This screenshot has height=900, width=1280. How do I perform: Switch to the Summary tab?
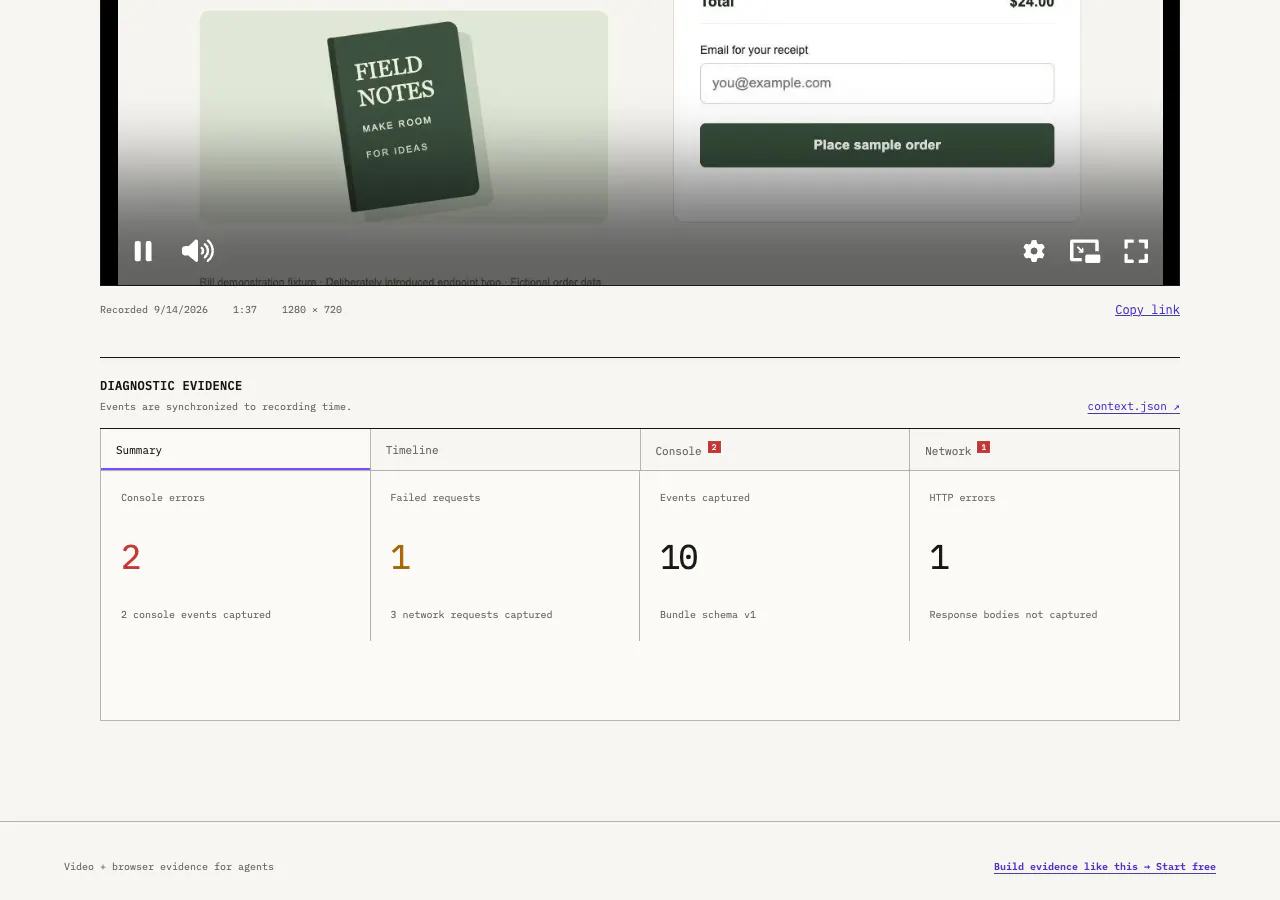(x=235, y=450)
